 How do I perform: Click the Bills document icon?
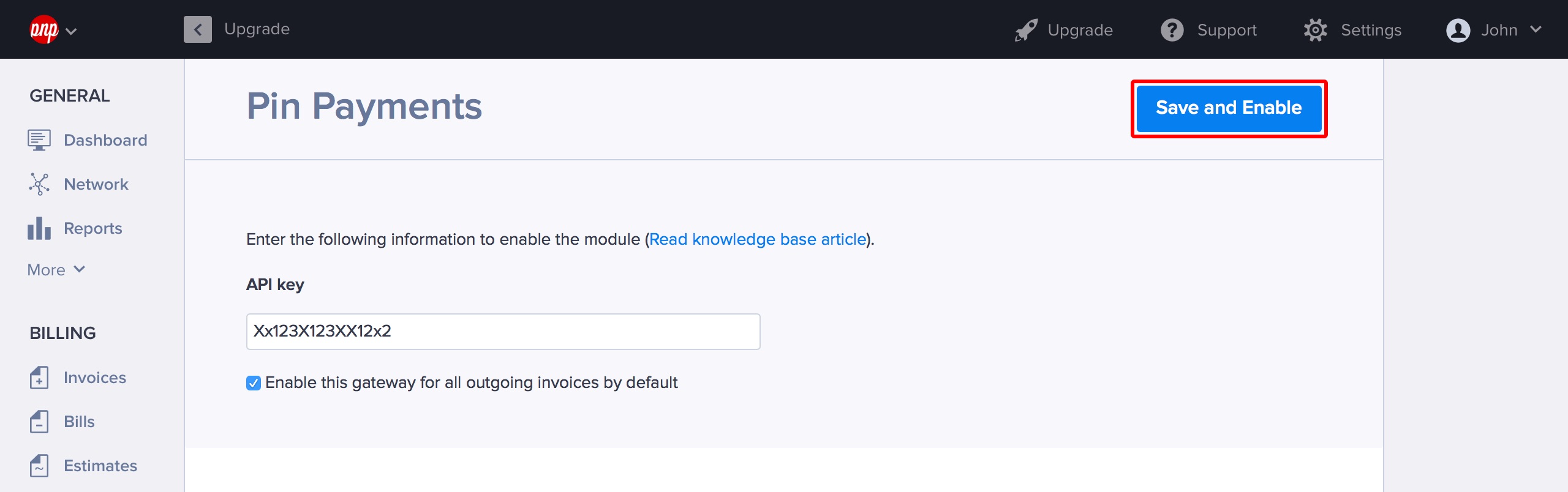39,422
